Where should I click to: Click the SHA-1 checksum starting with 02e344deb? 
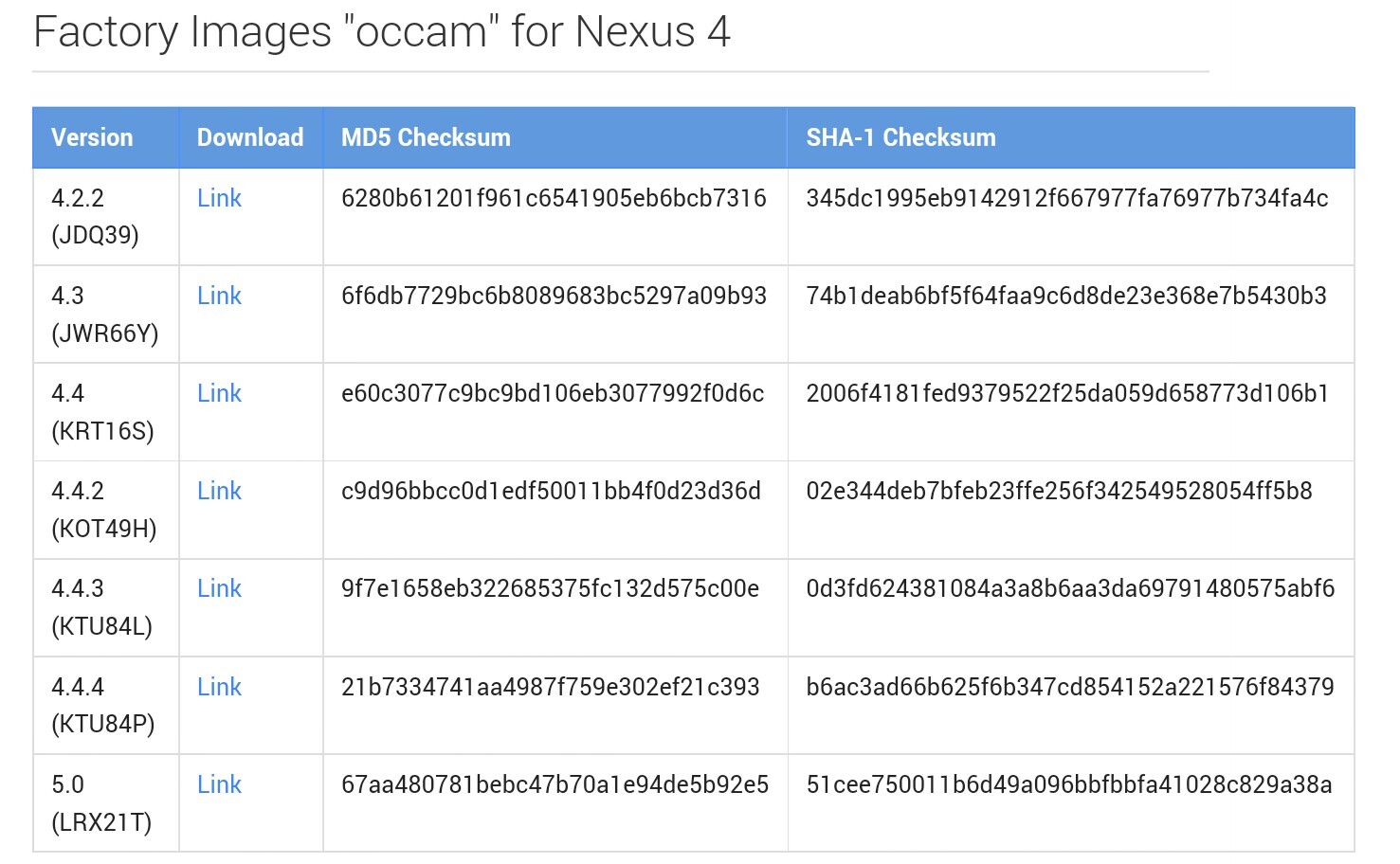tap(1059, 491)
